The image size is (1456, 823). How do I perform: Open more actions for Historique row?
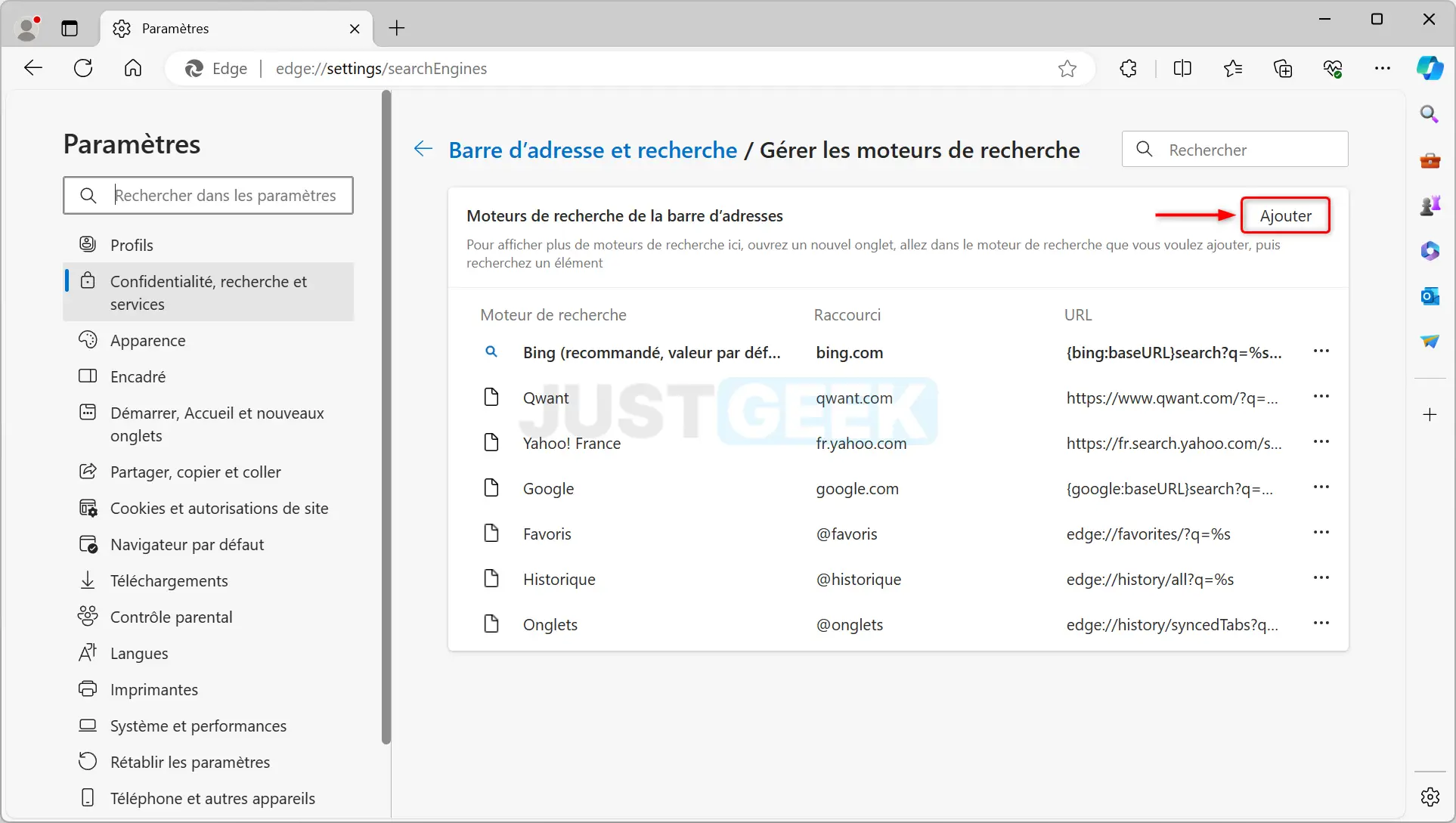[x=1321, y=578]
